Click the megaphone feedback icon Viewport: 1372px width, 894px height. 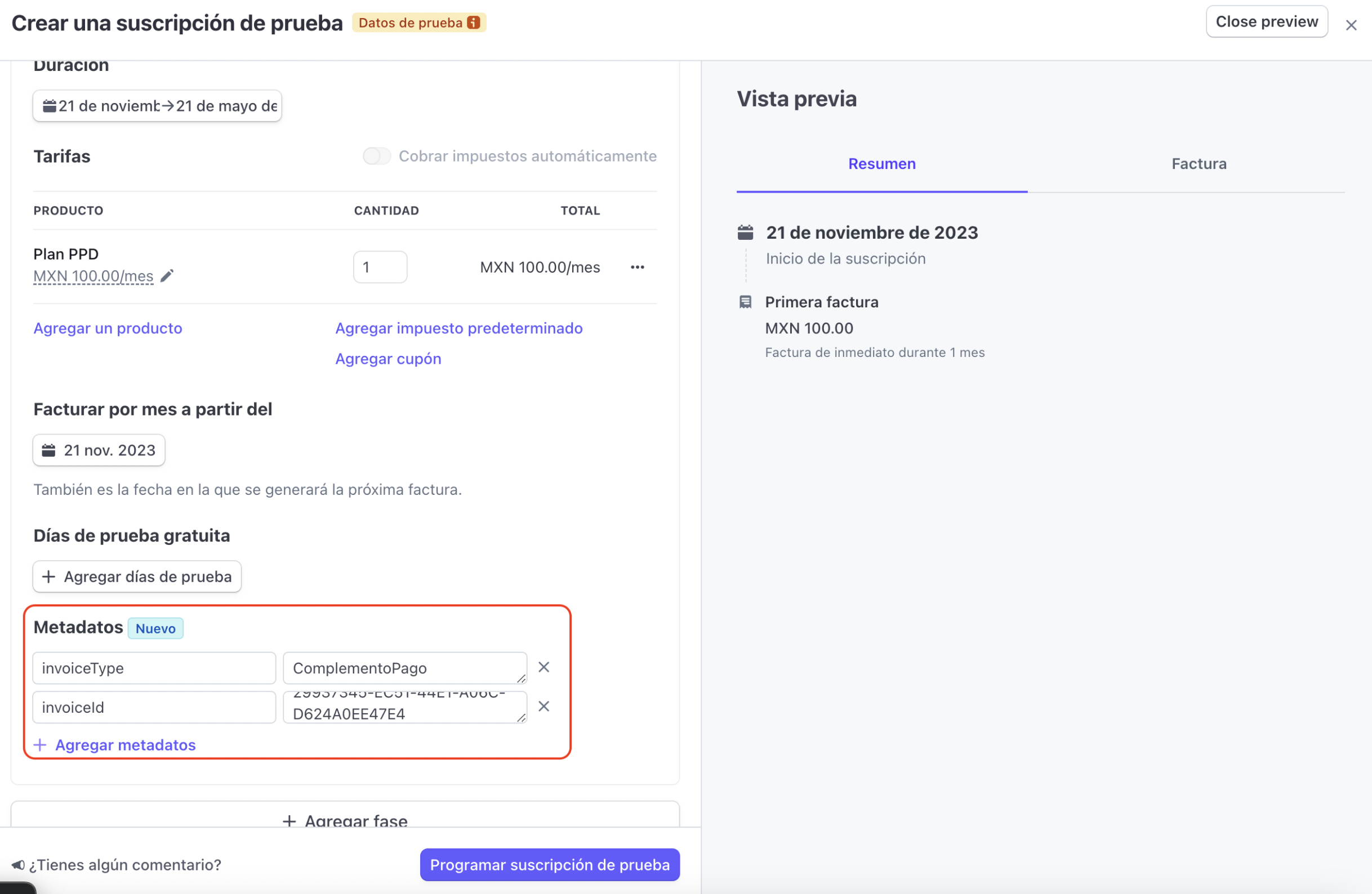(18, 865)
